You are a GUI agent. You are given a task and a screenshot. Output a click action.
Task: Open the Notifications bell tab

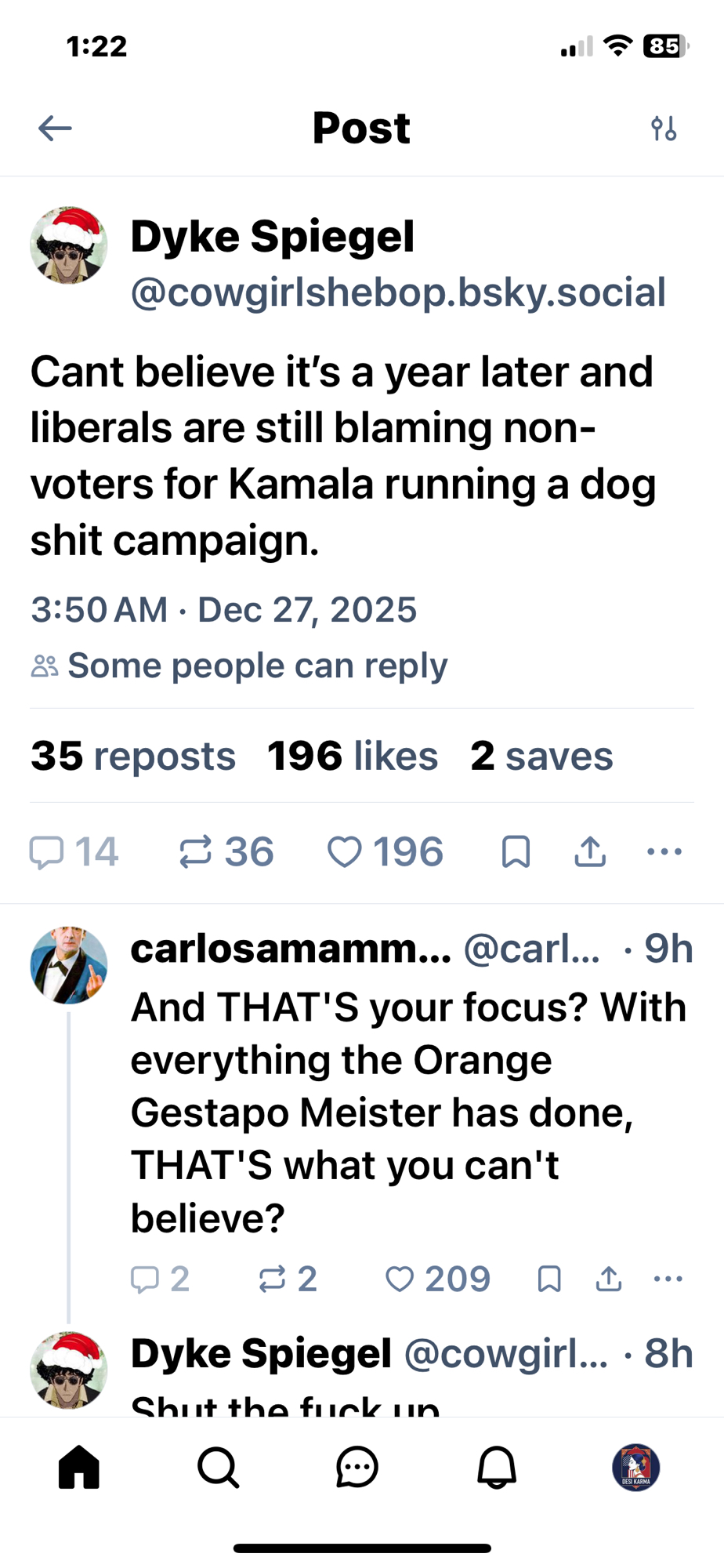coord(497,1467)
